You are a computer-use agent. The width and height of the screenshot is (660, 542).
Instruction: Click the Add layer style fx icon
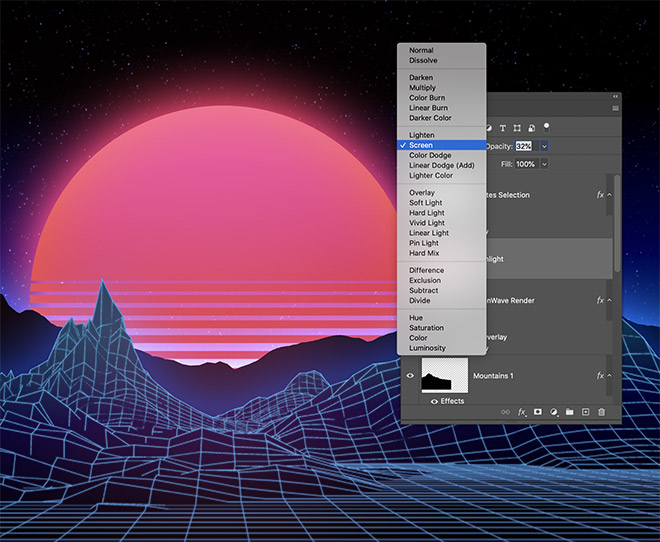(522, 412)
